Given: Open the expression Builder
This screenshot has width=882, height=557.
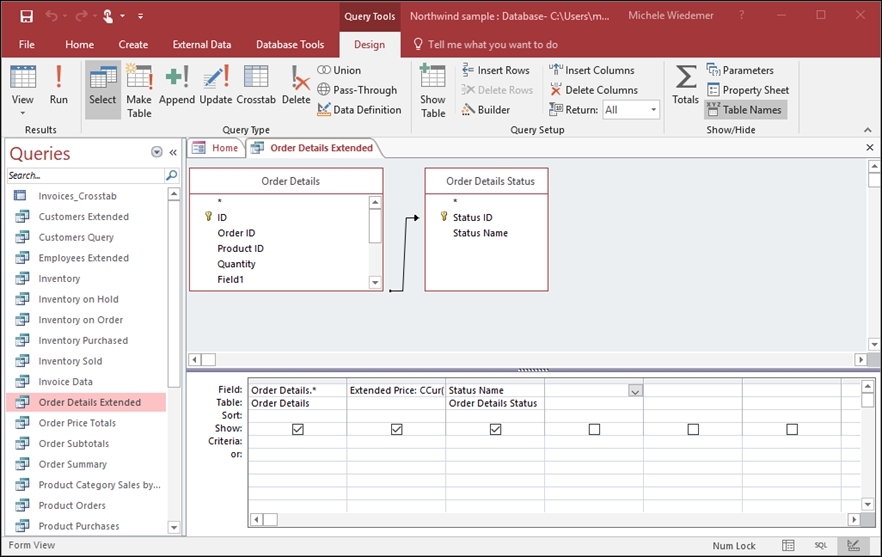Looking at the screenshot, I should pyautogui.click(x=486, y=110).
